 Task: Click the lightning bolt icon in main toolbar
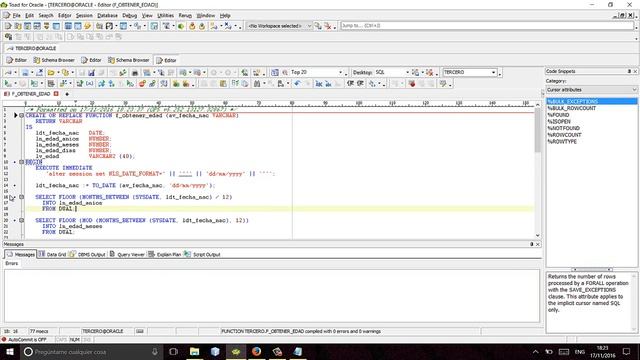coord(87,26)
